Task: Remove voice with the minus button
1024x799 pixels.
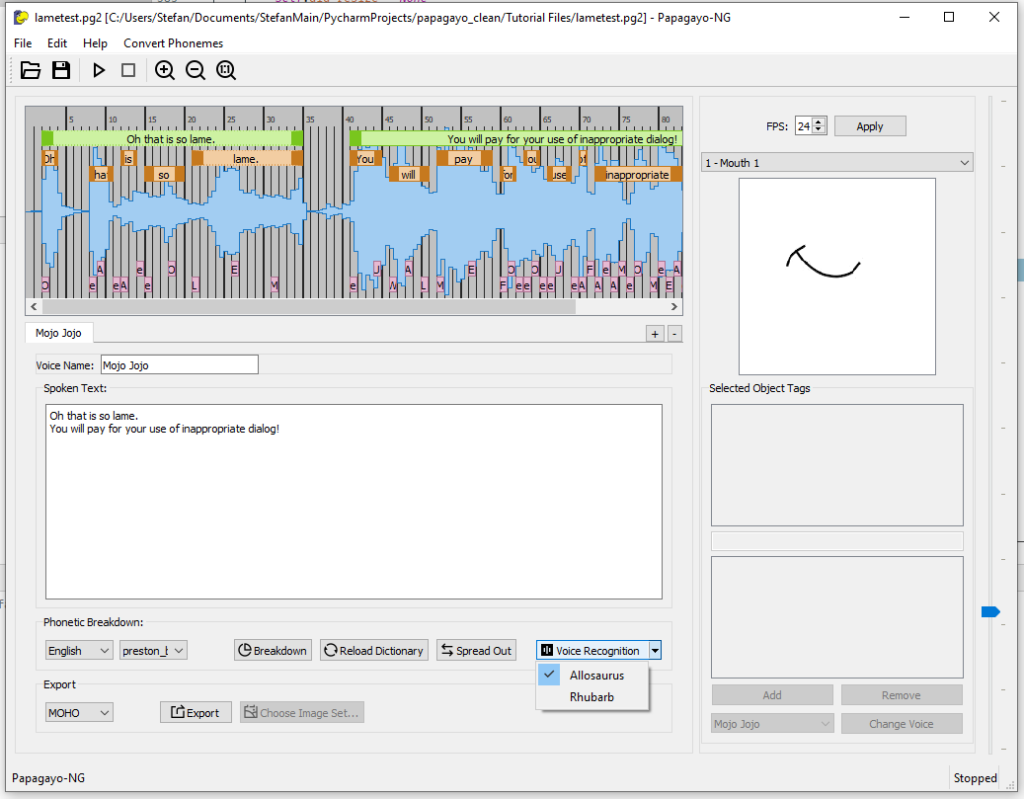Action: [x=675, y=334]
